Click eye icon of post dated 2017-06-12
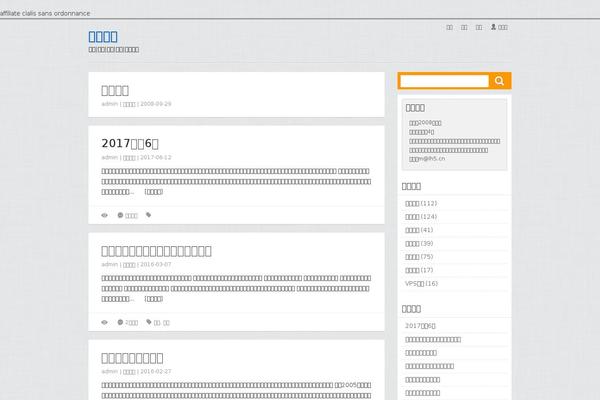This screenshot has height=400, width=600. click(104, 215)
